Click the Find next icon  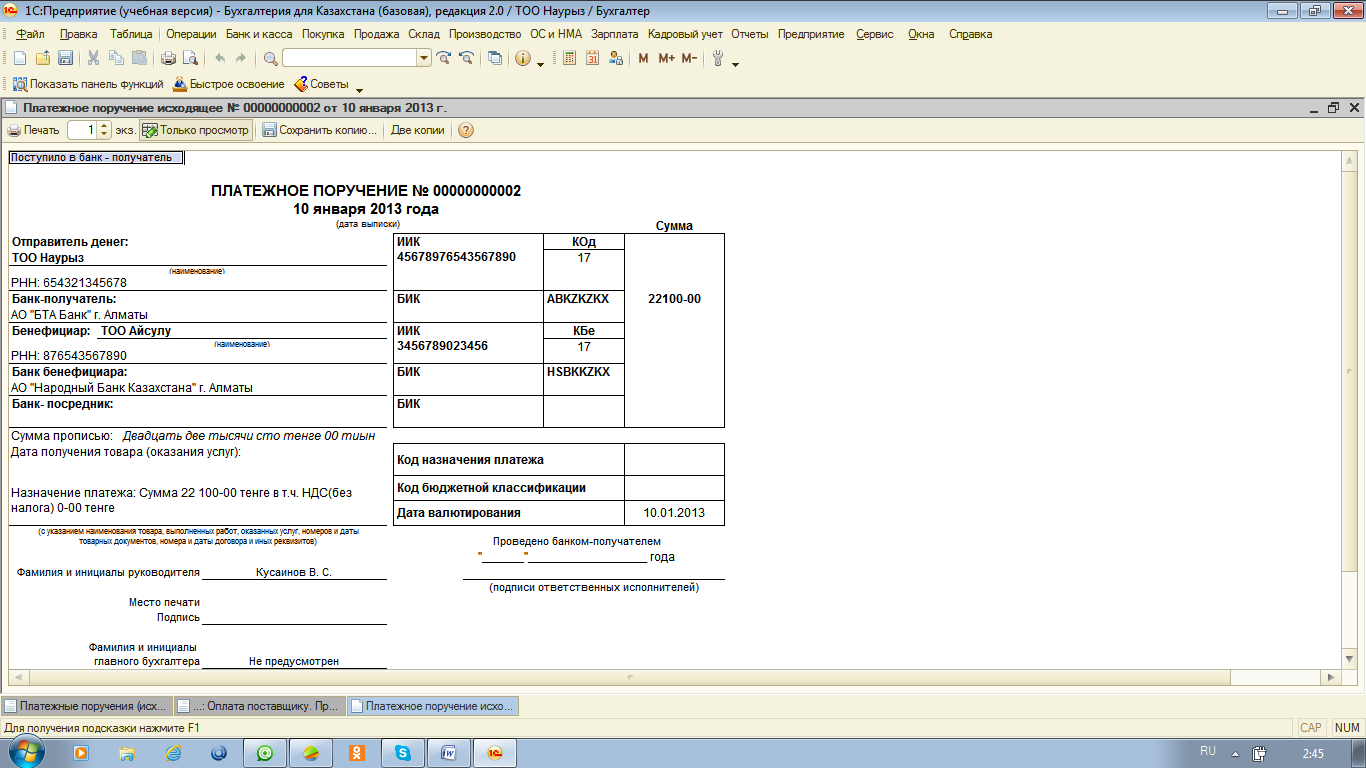click(x=444, y=58)
